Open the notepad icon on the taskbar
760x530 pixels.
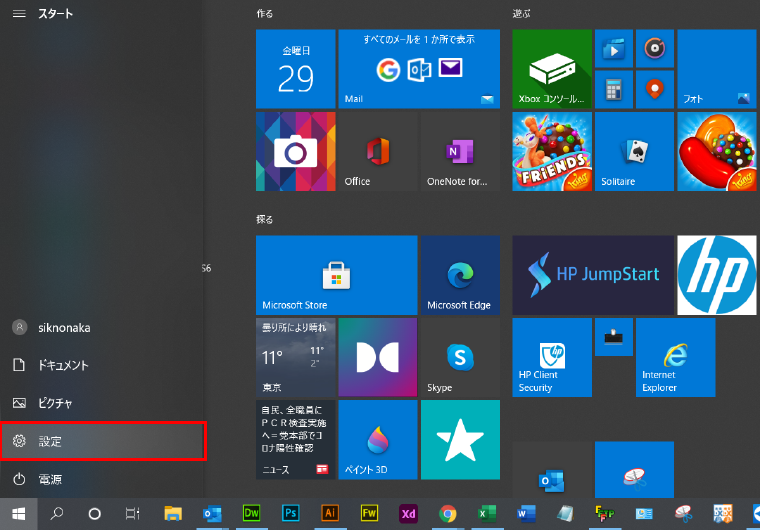[565, 514]
